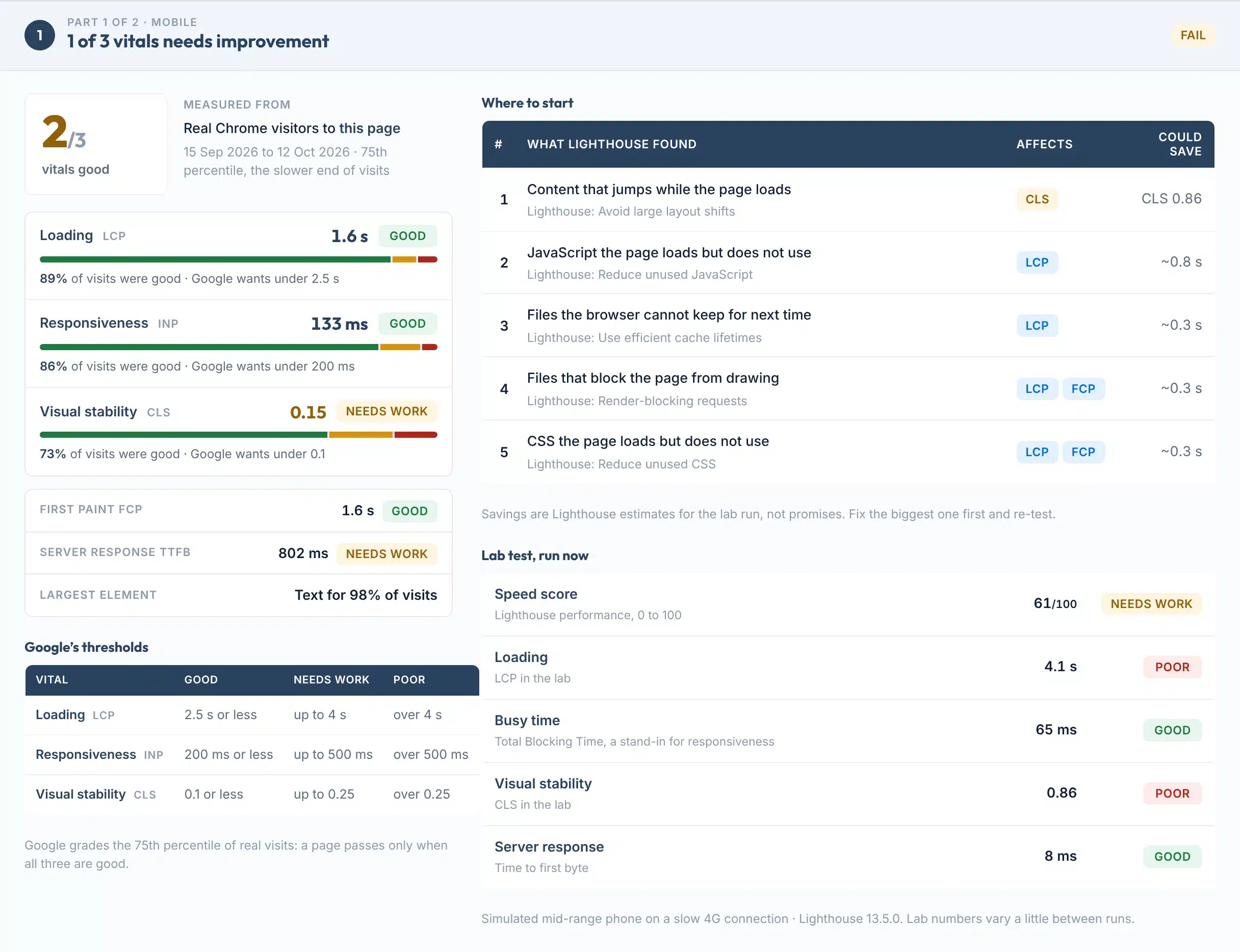The image size is (1240, 952).
Task: Click the GOOD badge beside 133 ms
Action: pyautogui.click(x=408, y=324)
